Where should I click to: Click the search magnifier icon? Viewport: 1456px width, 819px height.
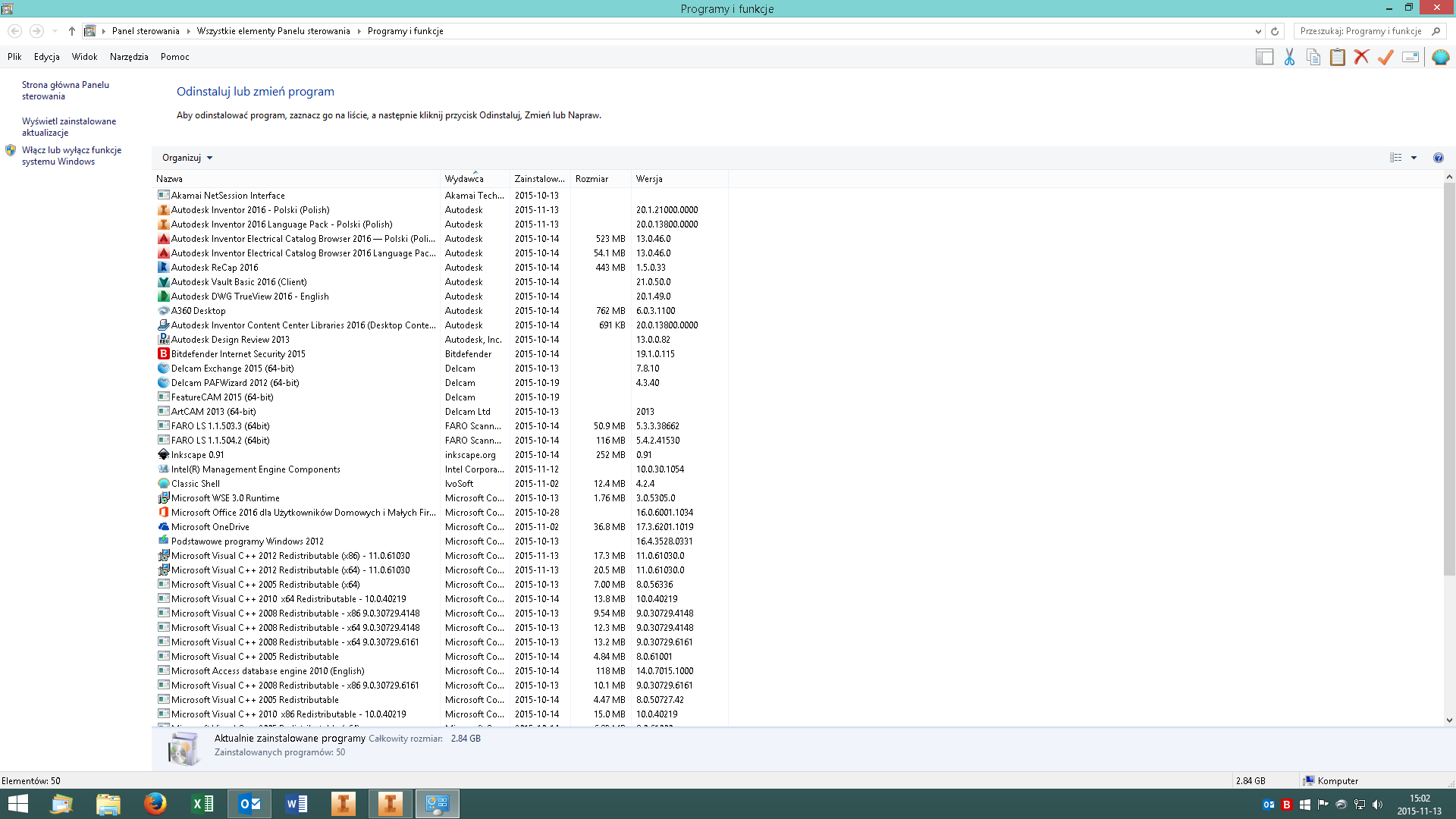[x=1436, y=31]
